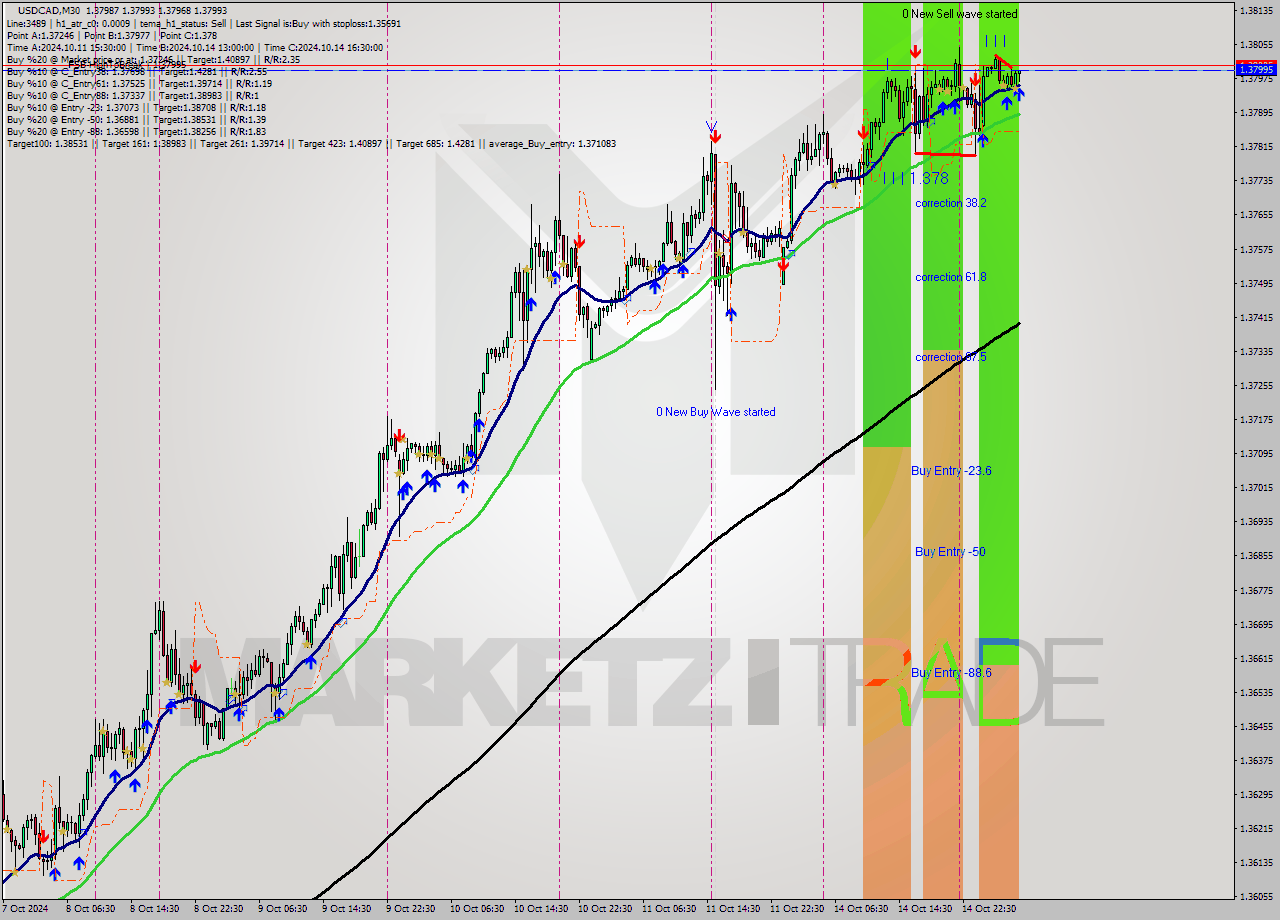1280x920 pixels.
Task: Click price axis value 1.36855
Action: click(1256, 556)
